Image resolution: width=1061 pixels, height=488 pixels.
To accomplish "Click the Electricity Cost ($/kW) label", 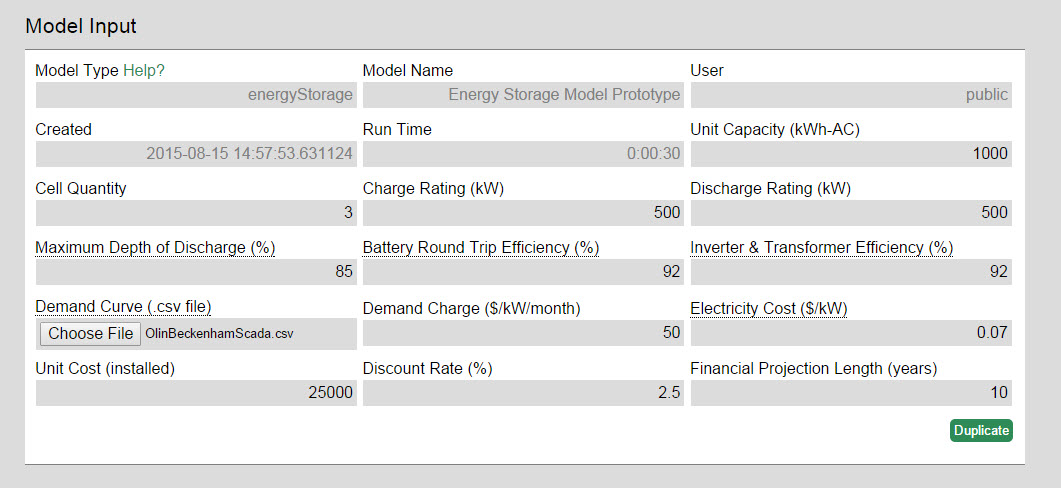I will click(x=769, y=309).
